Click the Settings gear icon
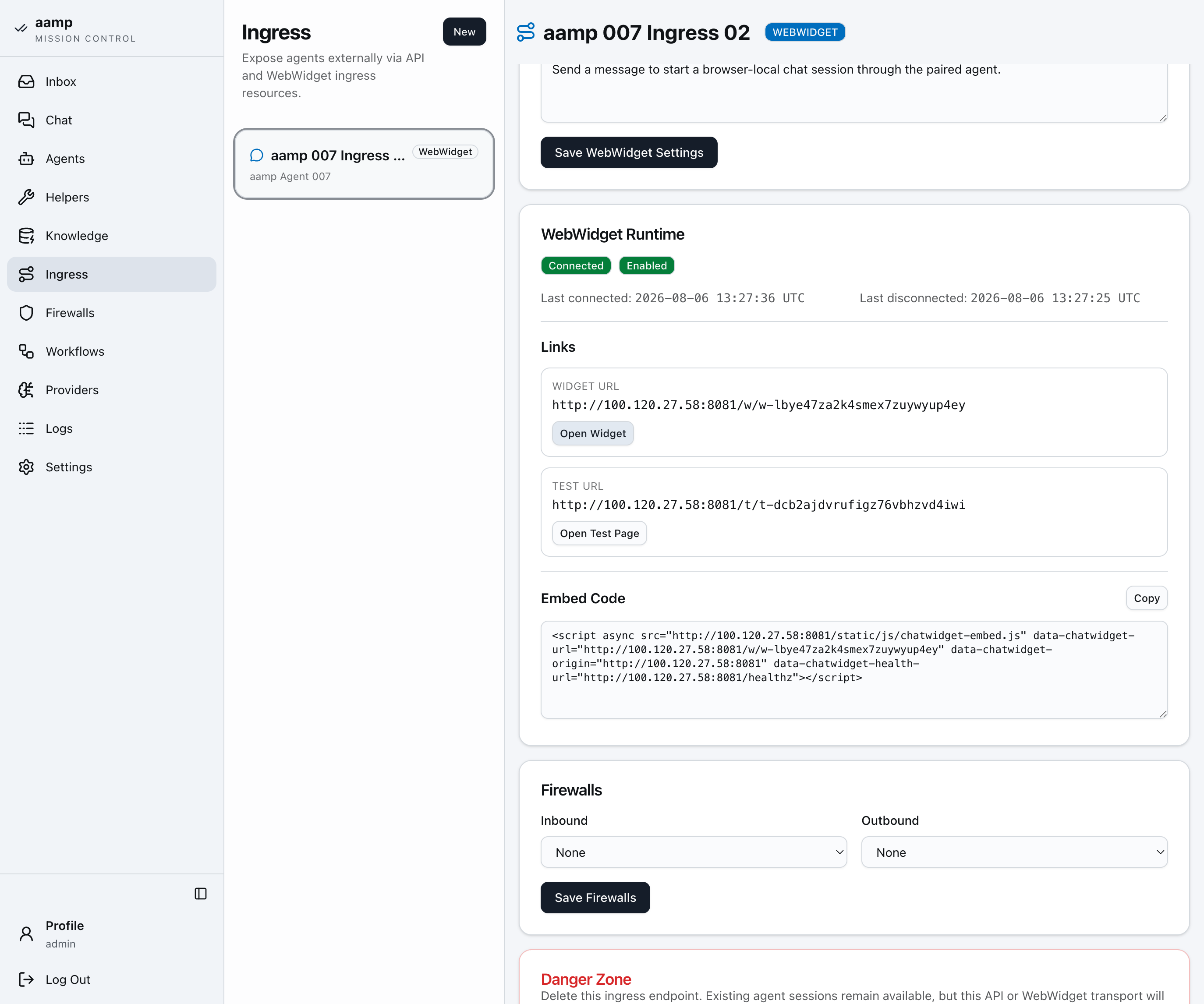 [26, 467]
